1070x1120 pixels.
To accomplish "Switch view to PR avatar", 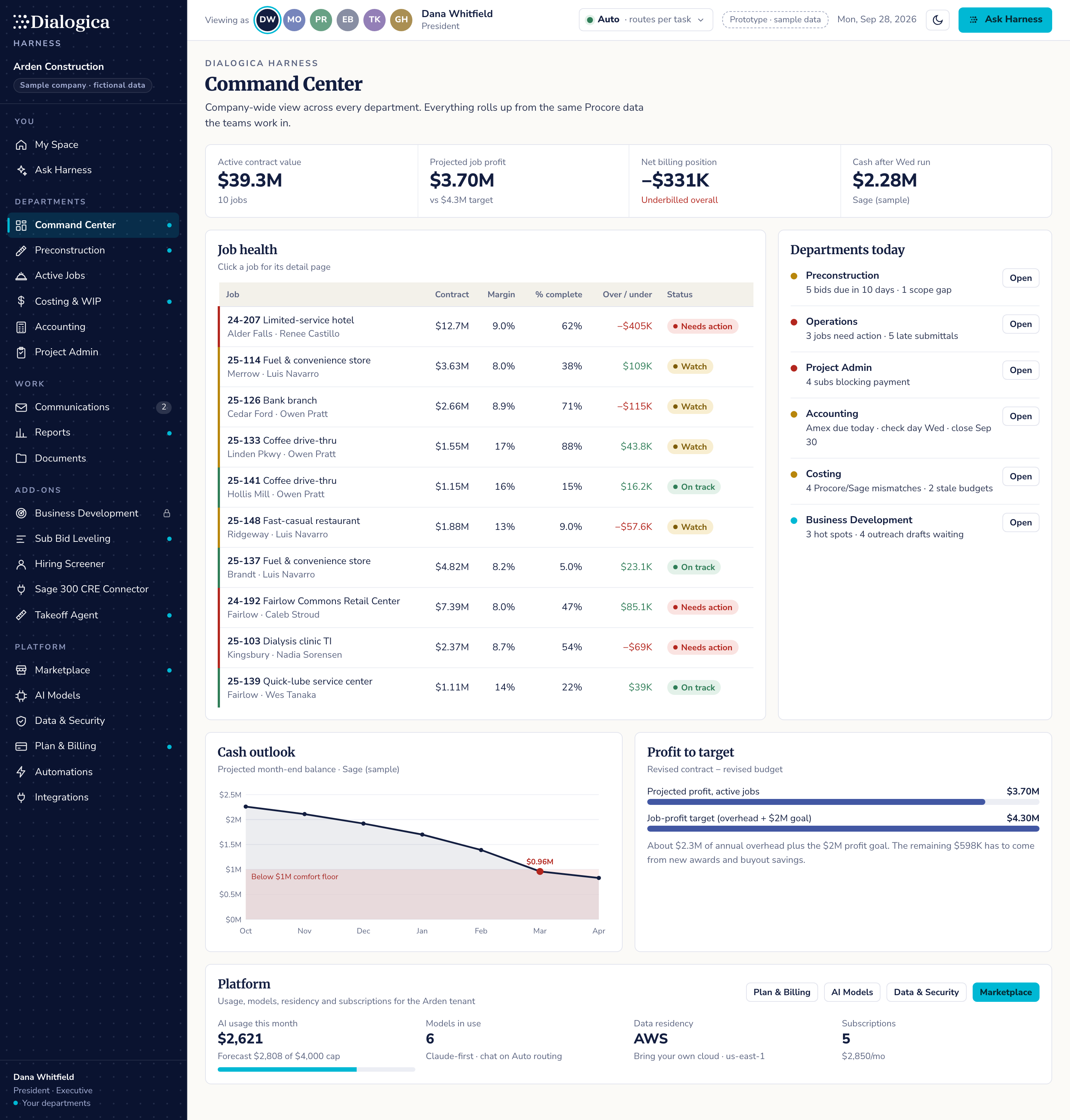I will click(x=321, y=20).
